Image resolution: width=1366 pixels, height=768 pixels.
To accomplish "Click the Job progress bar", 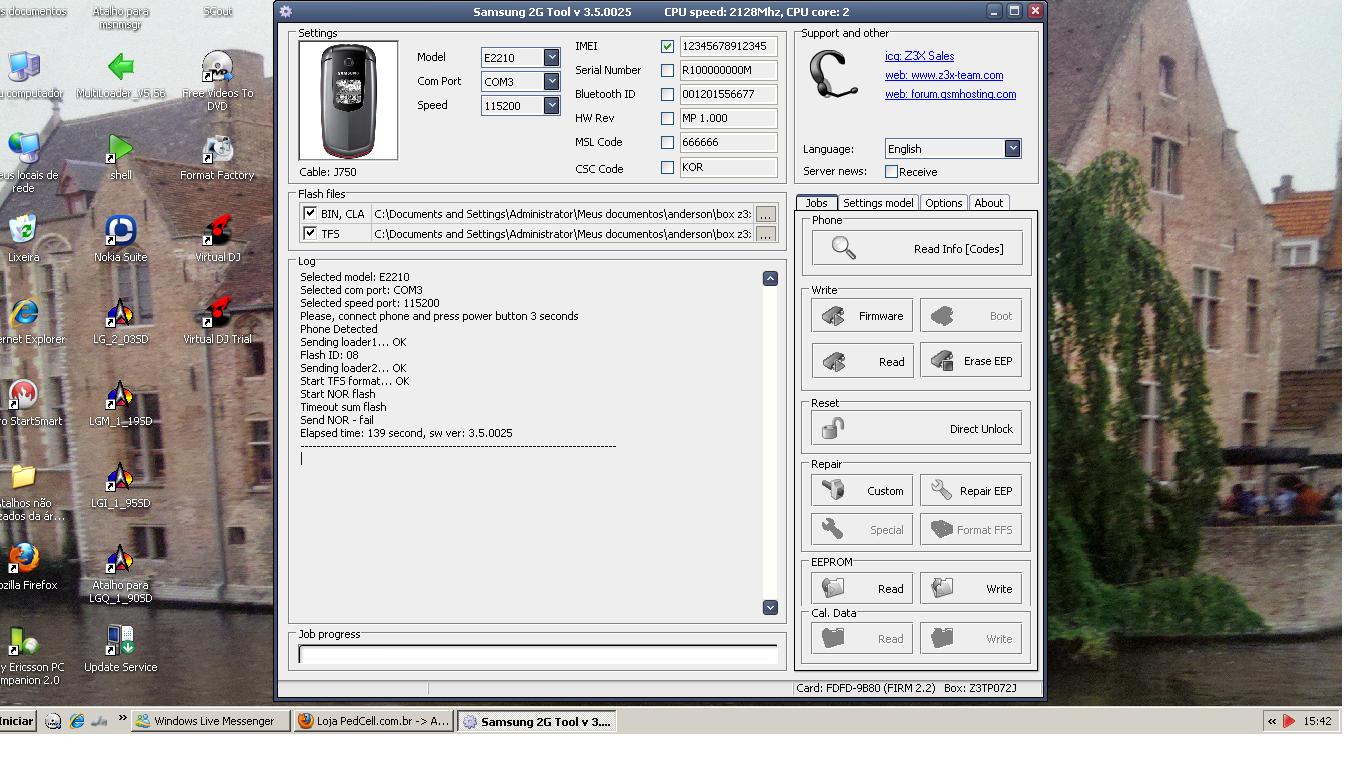I will 538,654.
